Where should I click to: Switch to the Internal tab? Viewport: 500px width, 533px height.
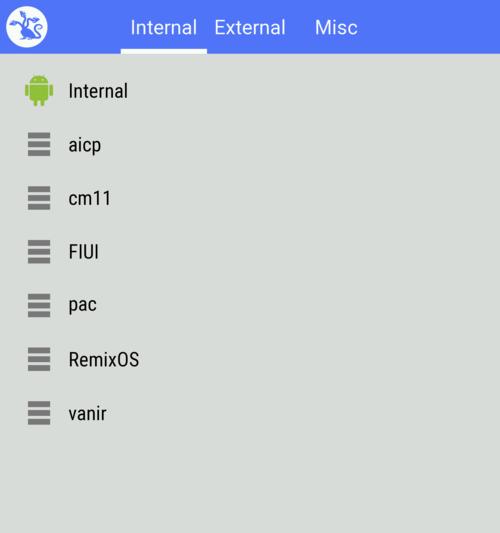164,27
